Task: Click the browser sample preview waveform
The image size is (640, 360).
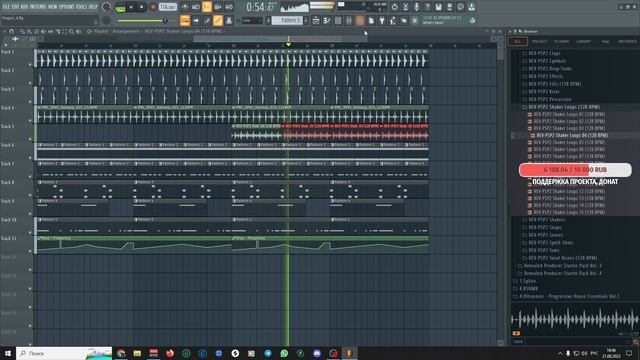Action: (x=575, y=319)
